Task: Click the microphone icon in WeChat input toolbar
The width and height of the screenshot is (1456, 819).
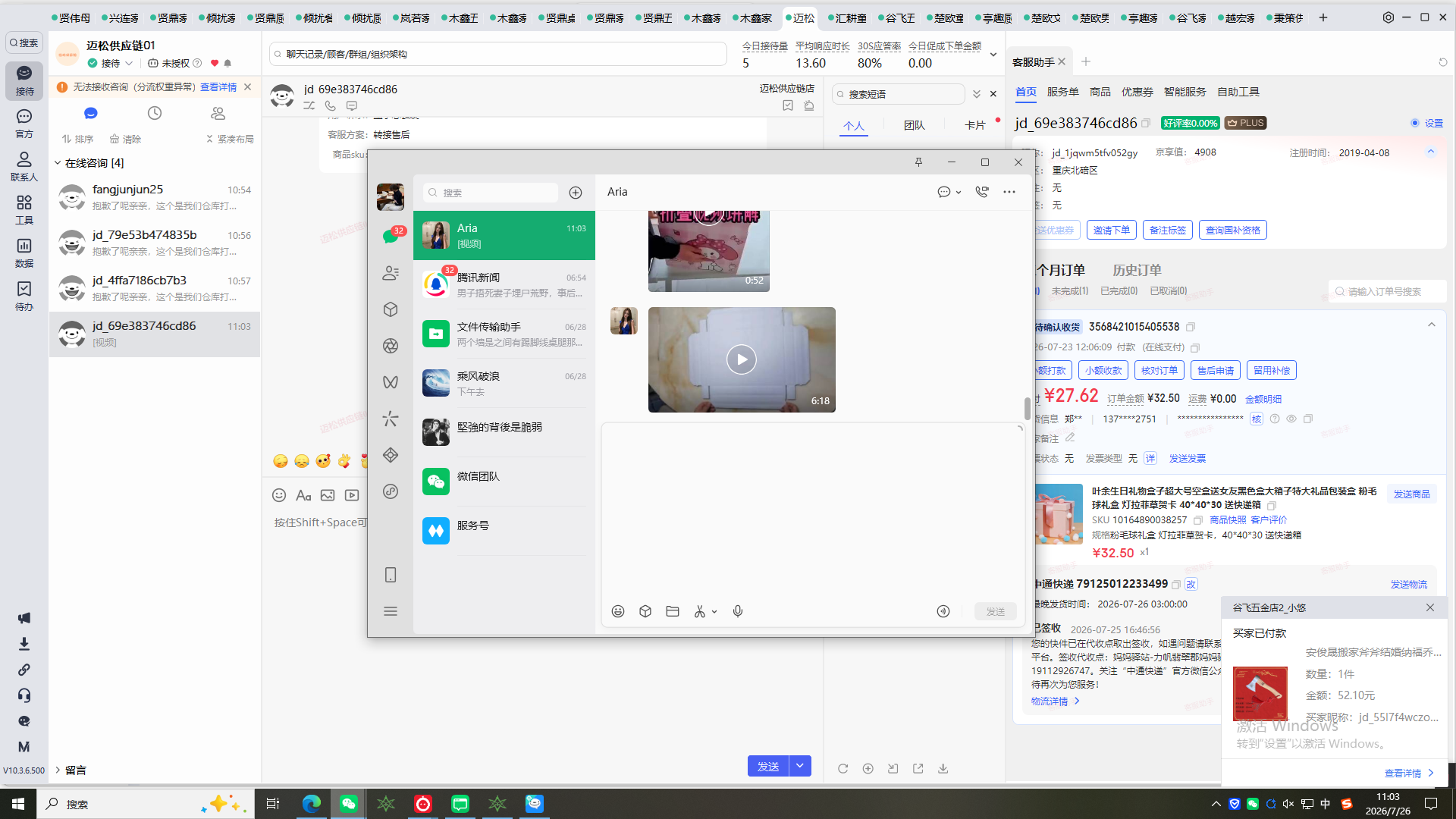Action: point(738,611)
